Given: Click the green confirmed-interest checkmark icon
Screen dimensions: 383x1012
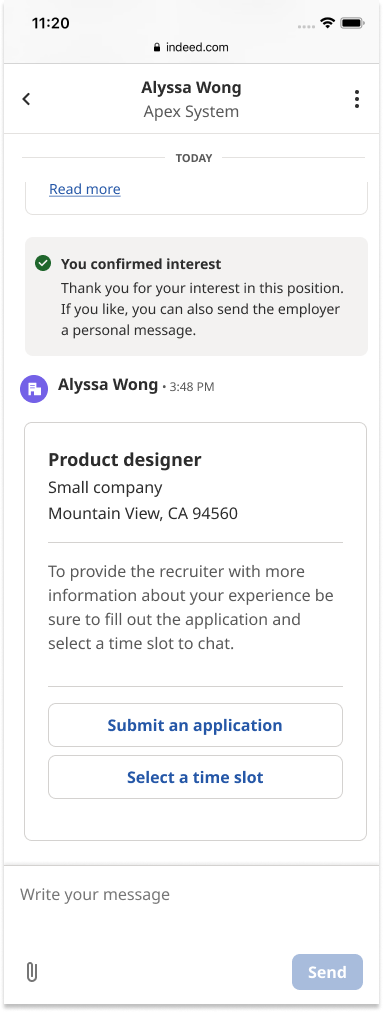Looking at the screenshot, I should coord(43,263).
